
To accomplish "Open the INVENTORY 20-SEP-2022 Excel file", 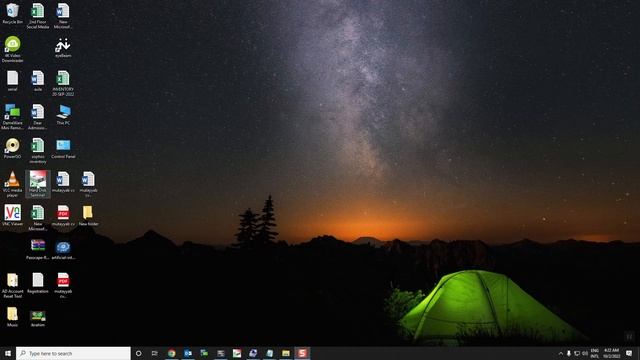I will click(63, 83).
